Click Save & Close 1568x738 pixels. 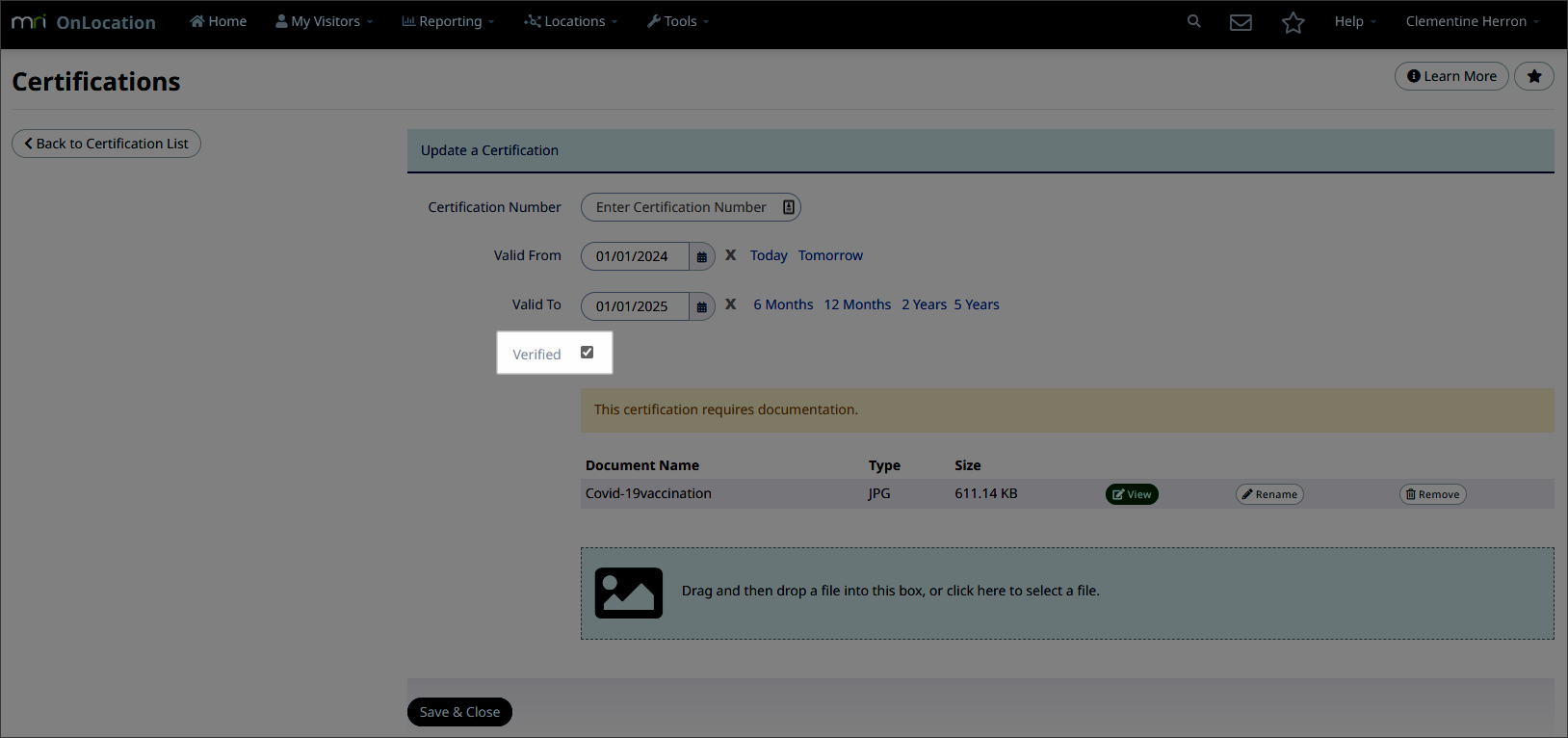[459, 712]
